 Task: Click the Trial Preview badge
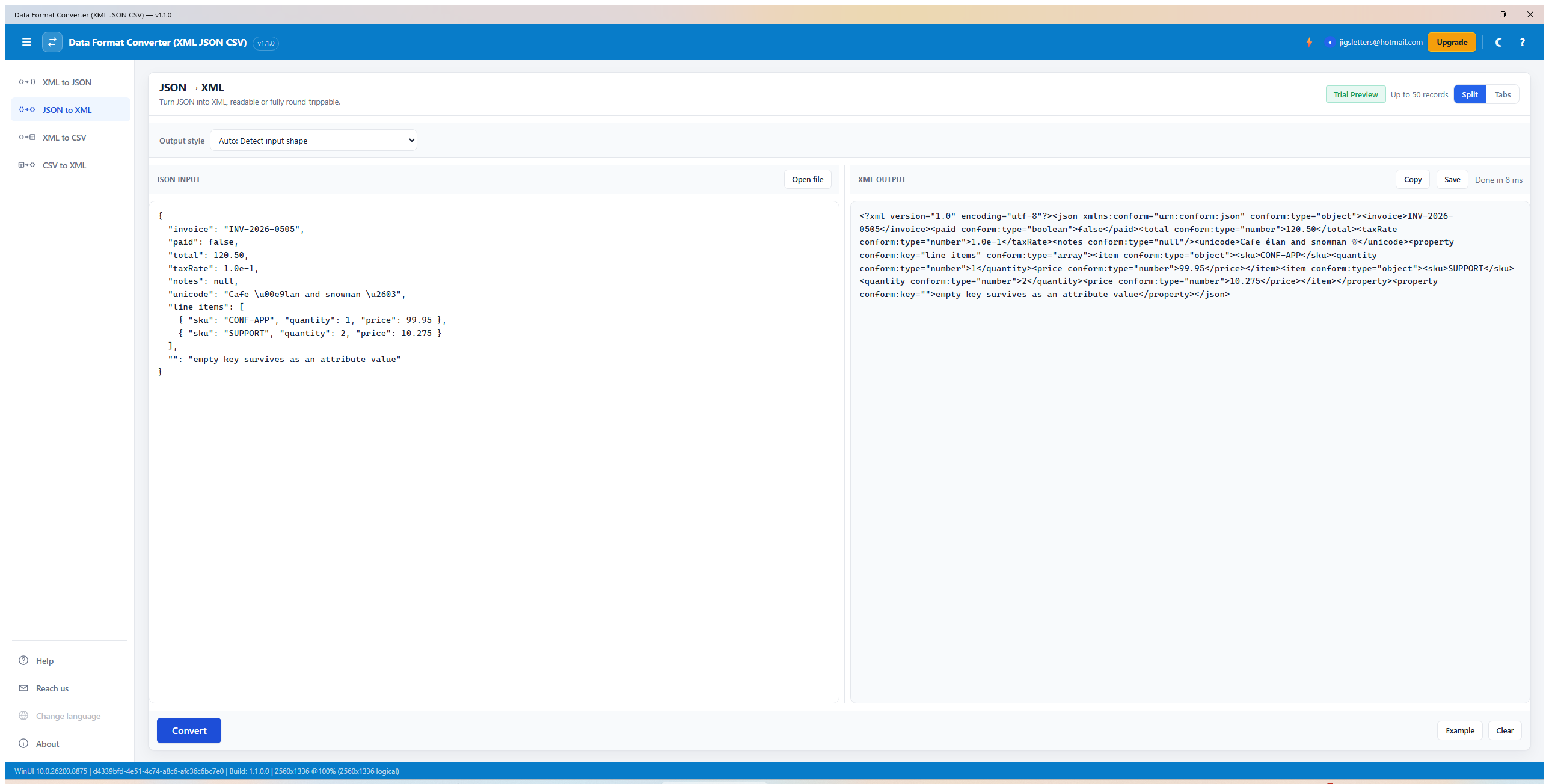click(1355, 94)
